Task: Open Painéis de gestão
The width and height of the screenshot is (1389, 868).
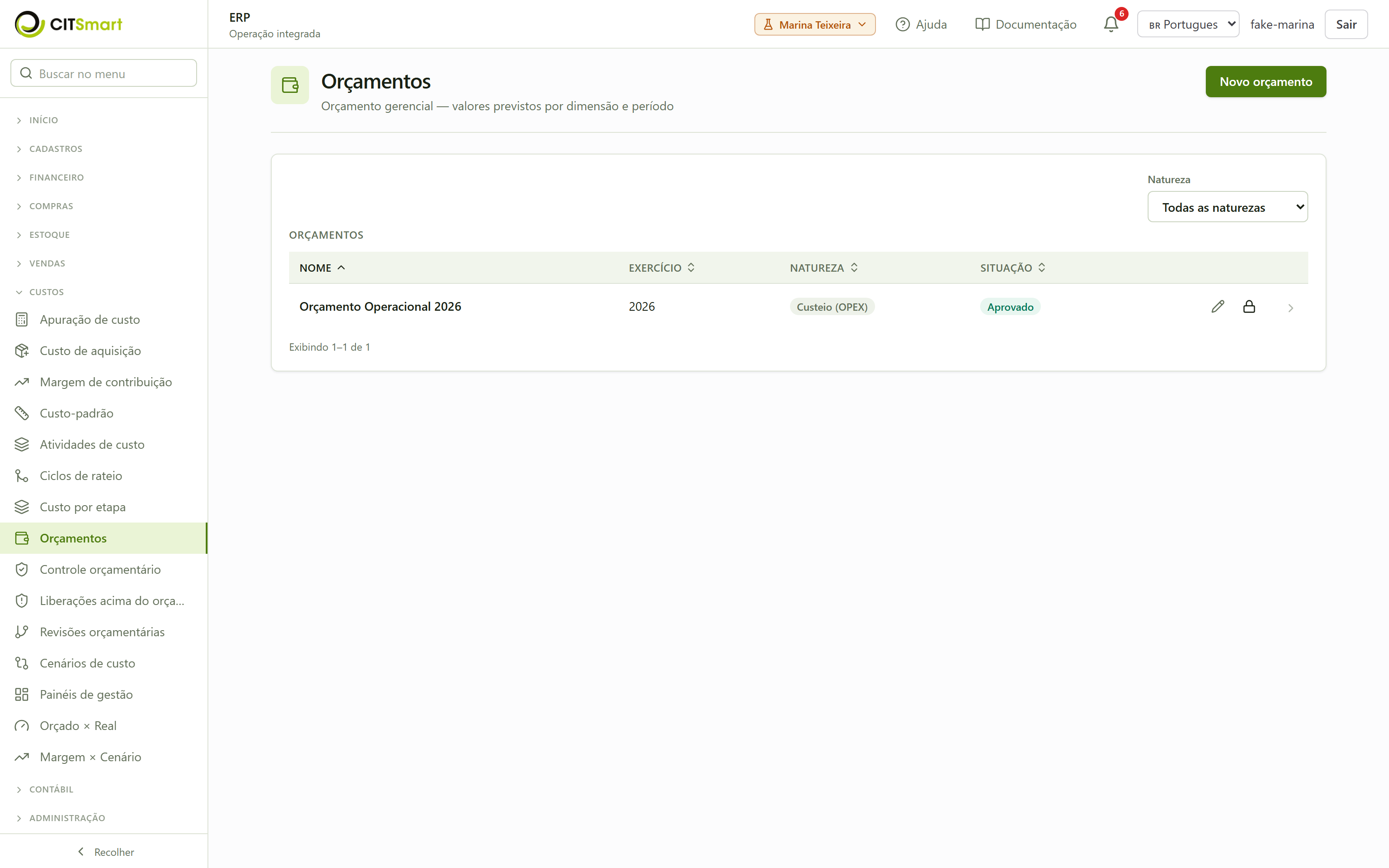Action: pos(103,695)
